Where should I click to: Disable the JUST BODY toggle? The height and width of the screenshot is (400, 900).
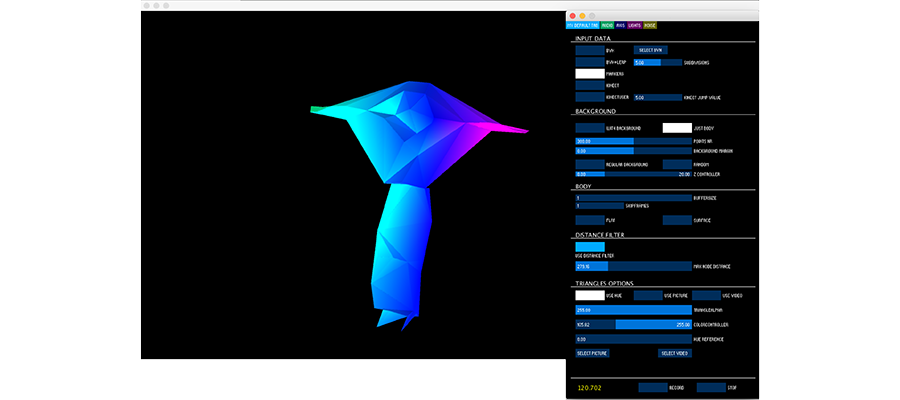(677, 128)
